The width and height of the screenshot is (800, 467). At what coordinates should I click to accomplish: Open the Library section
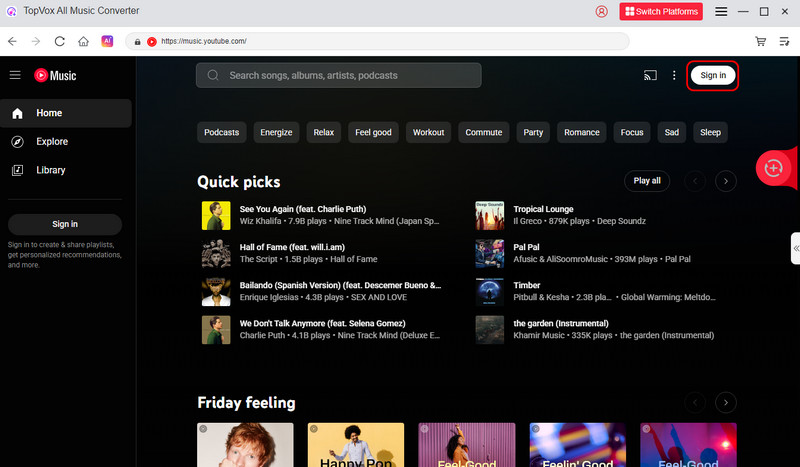coord(51,170)
